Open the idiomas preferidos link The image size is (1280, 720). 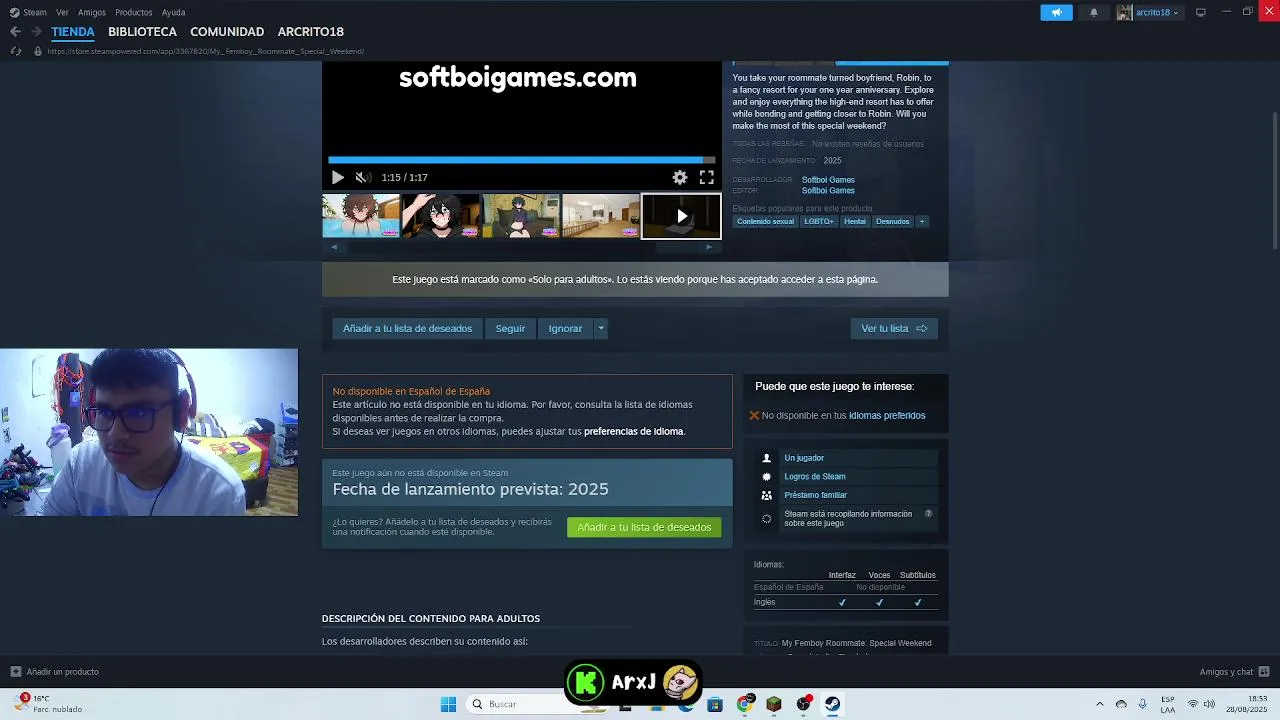[887, 415]
